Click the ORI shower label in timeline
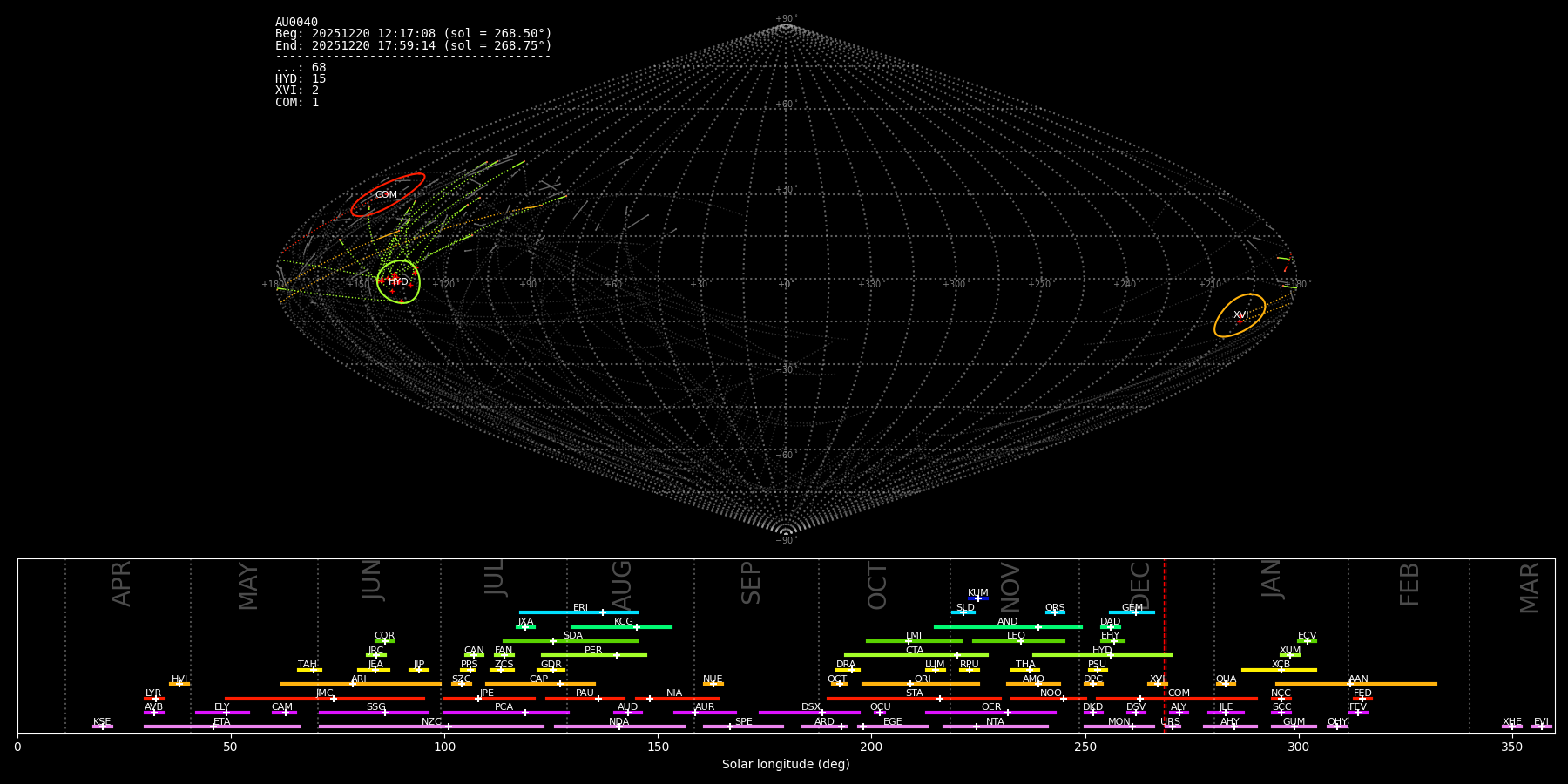1568x784 pixels. (x=923, y=679)
